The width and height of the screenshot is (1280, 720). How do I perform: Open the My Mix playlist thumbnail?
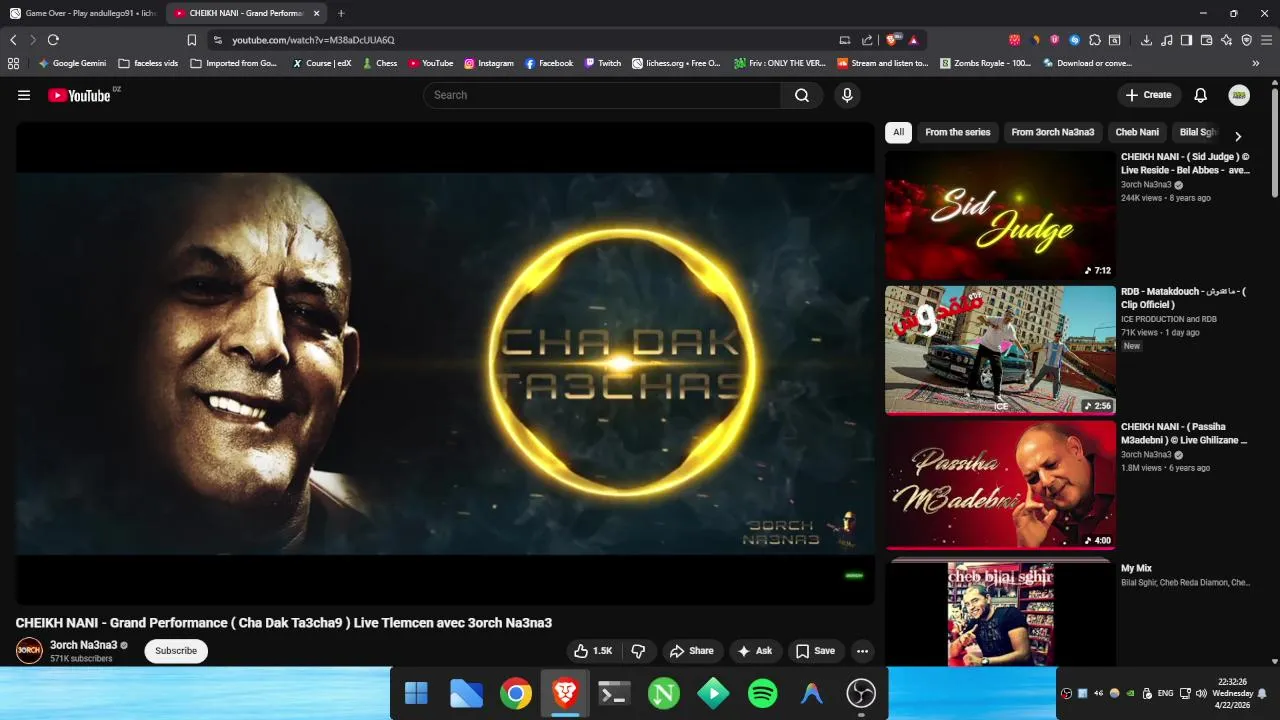pyautogui.click(x=1000, y=613)
